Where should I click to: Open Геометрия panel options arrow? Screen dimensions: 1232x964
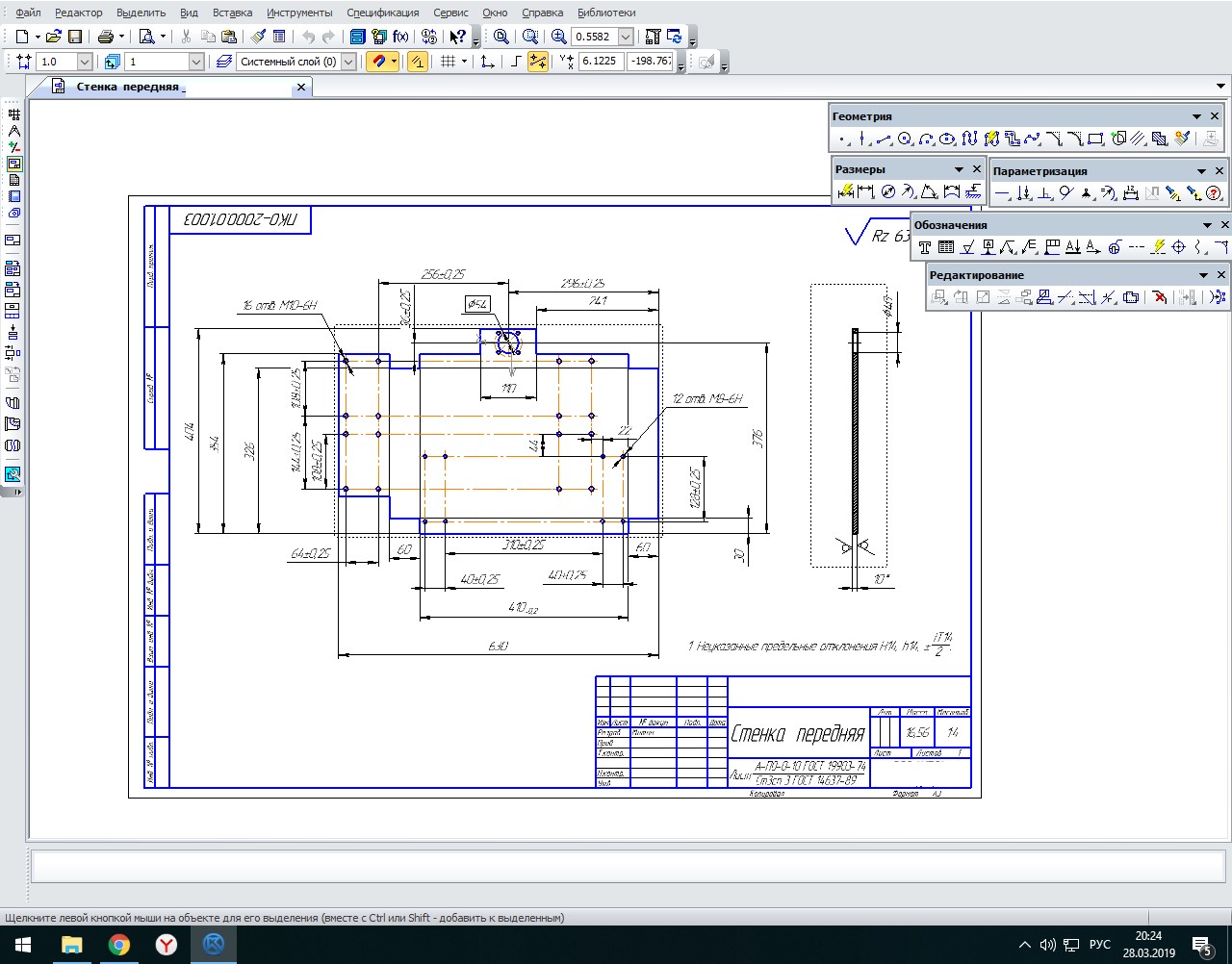(x=1196, y=116)
